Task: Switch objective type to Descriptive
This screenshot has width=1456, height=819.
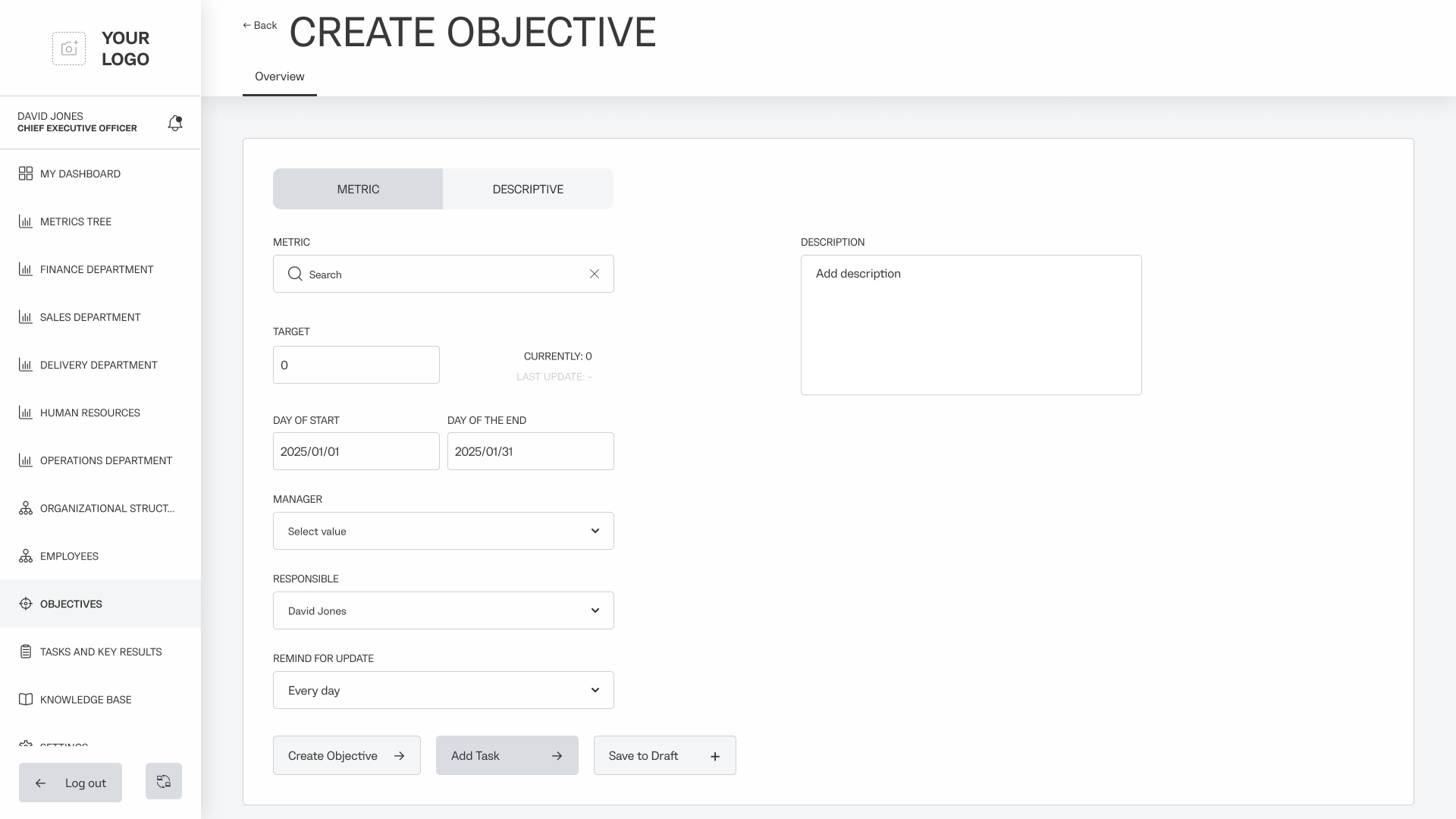Action: pyautogui.click(x=528, y=189)
